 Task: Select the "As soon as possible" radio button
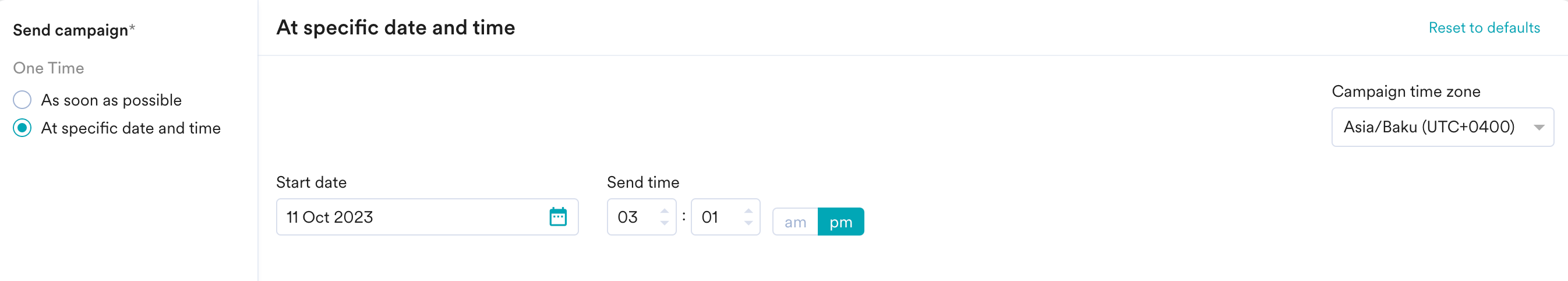23,100
